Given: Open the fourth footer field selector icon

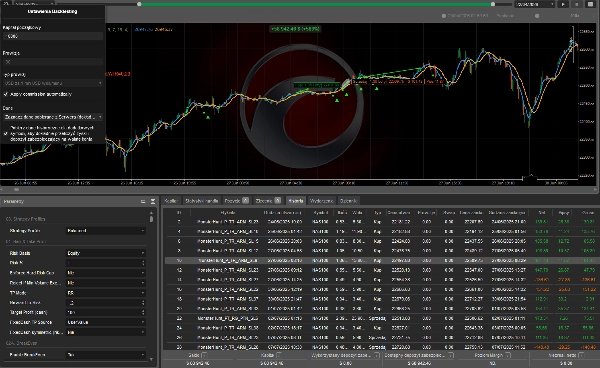Looking at the screenshot, I should pyautogui.click(x=451, y=355).
